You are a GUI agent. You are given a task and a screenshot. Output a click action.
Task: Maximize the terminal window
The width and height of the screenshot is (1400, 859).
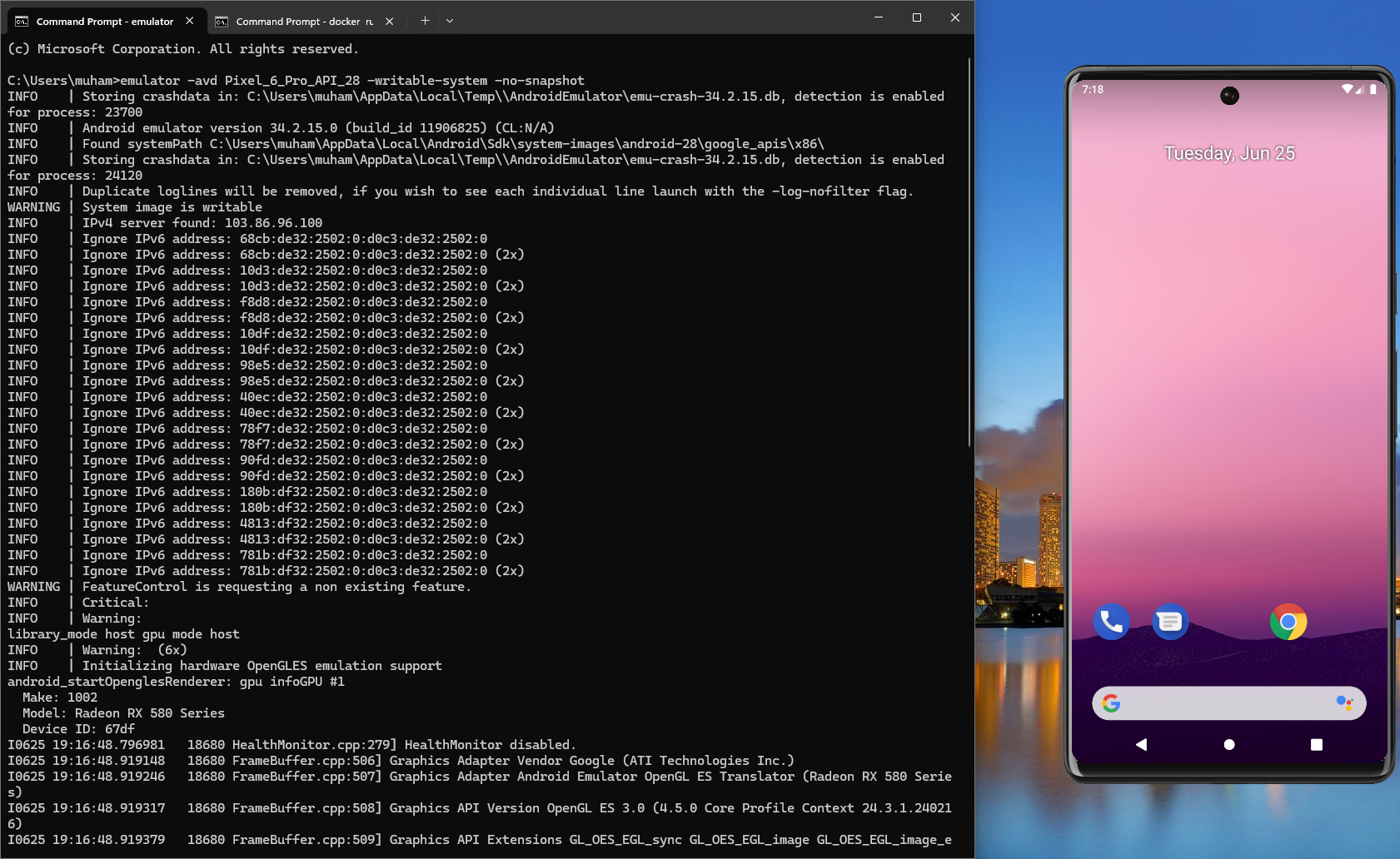[x=917, y=17]
